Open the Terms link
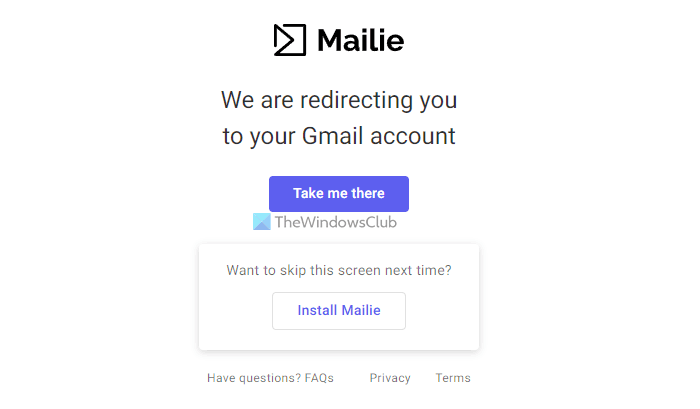The width and height of the screenshot is (700, 409). click(453, 378)
